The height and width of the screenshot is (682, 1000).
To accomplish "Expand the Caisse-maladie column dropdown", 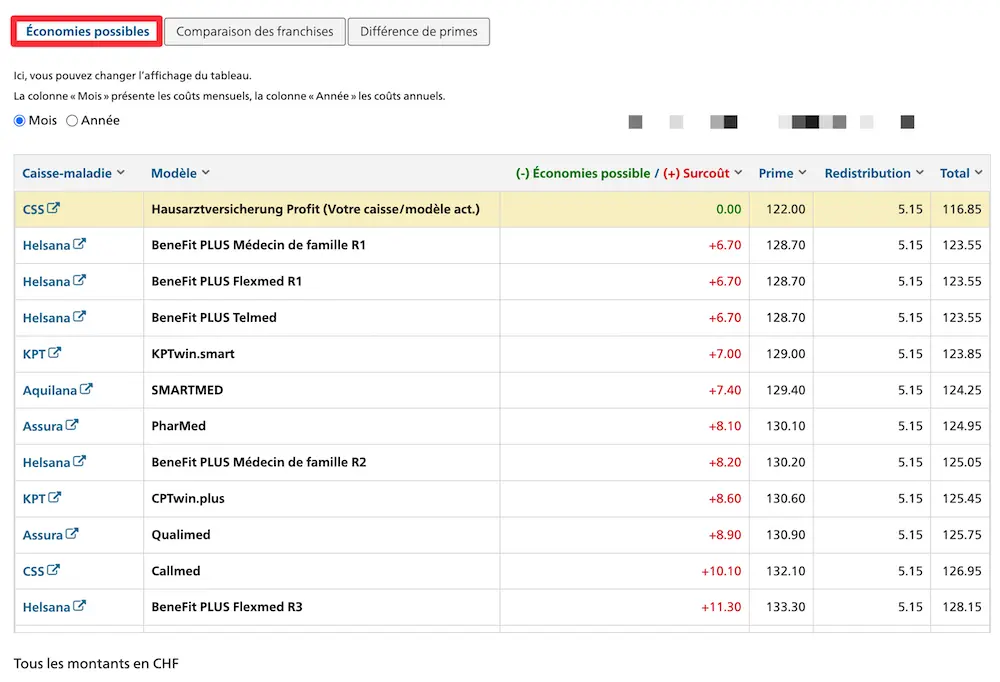I will [121, 173].
